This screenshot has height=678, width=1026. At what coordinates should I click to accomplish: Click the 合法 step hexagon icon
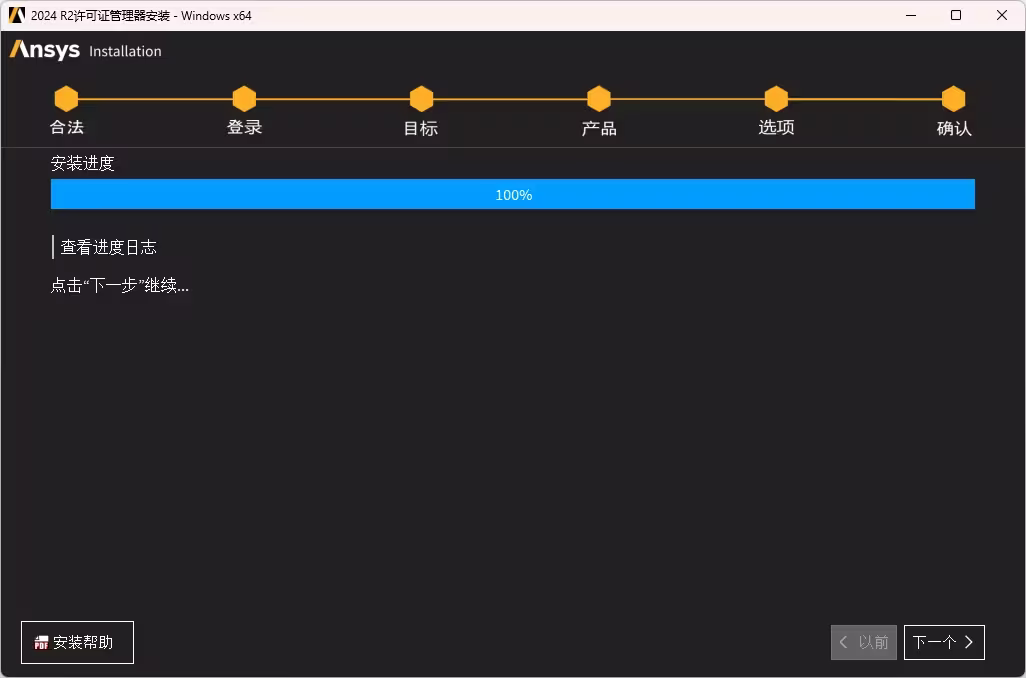pyautogui.click(x=66, y=99)
